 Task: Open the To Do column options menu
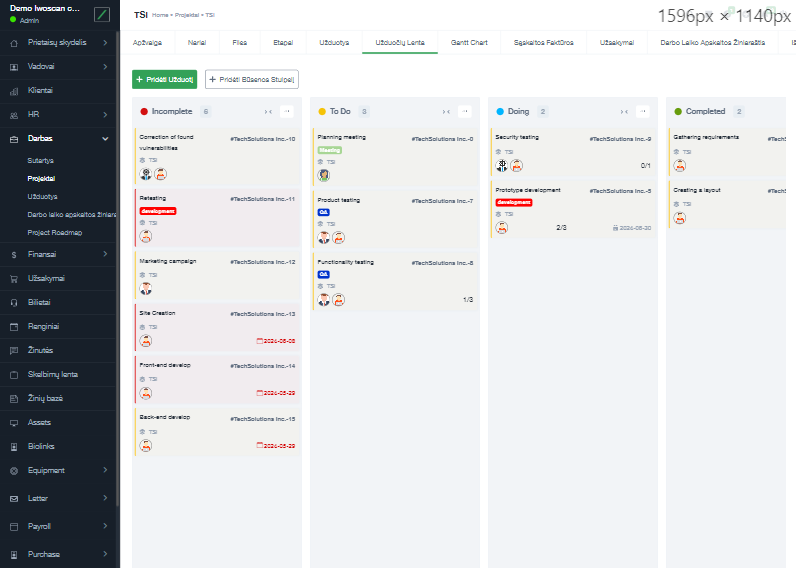465,112
